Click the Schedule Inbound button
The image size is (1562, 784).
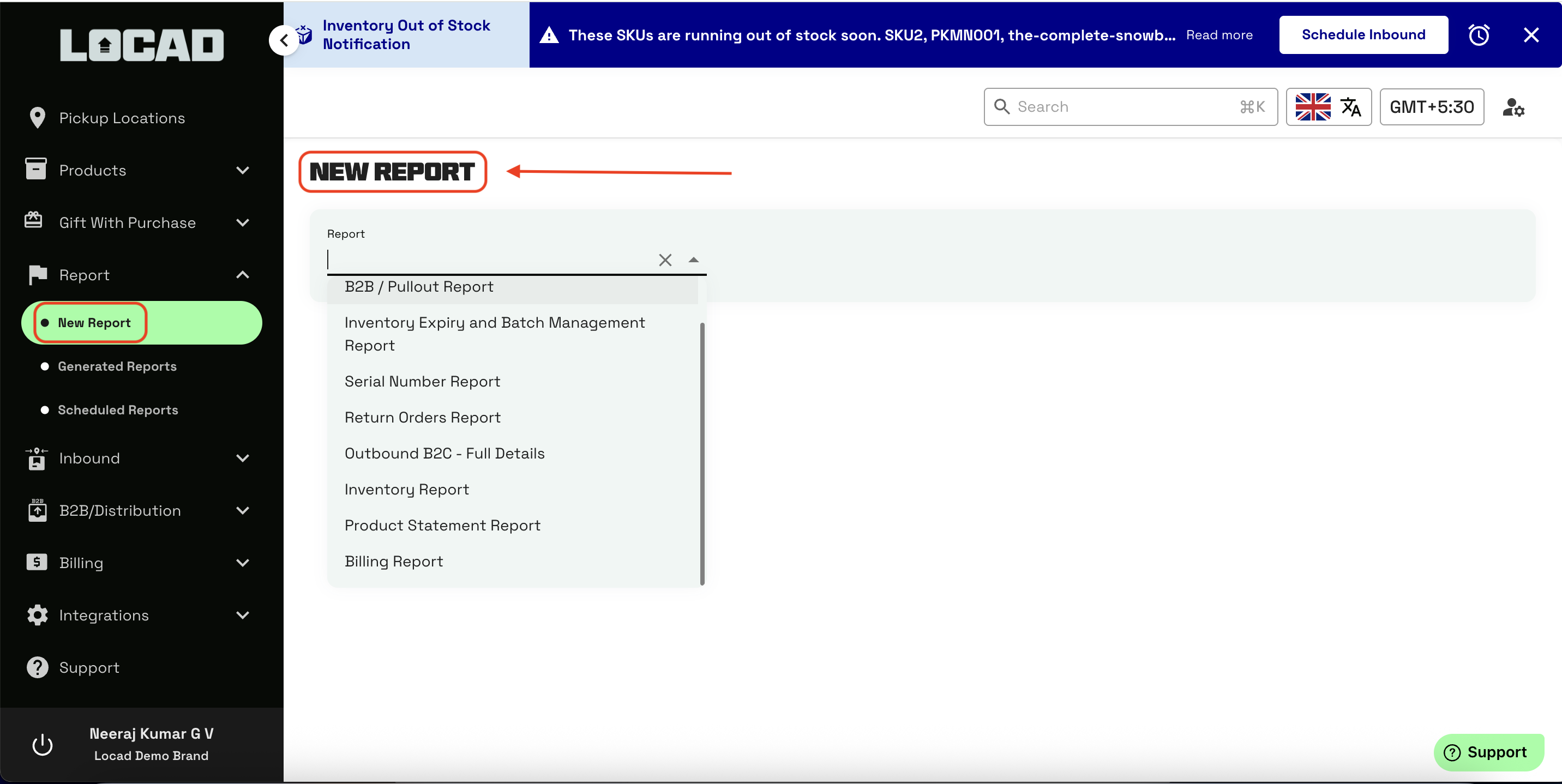1363,35
